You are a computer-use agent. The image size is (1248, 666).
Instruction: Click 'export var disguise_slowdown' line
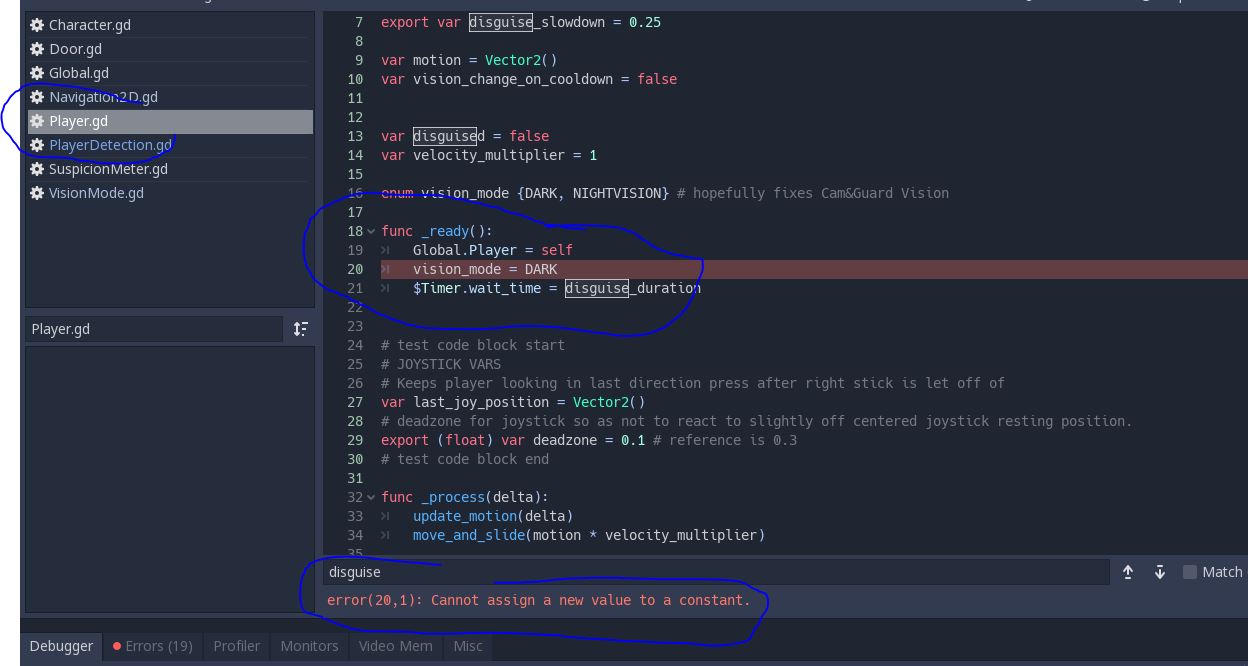[x=521, y=22]
